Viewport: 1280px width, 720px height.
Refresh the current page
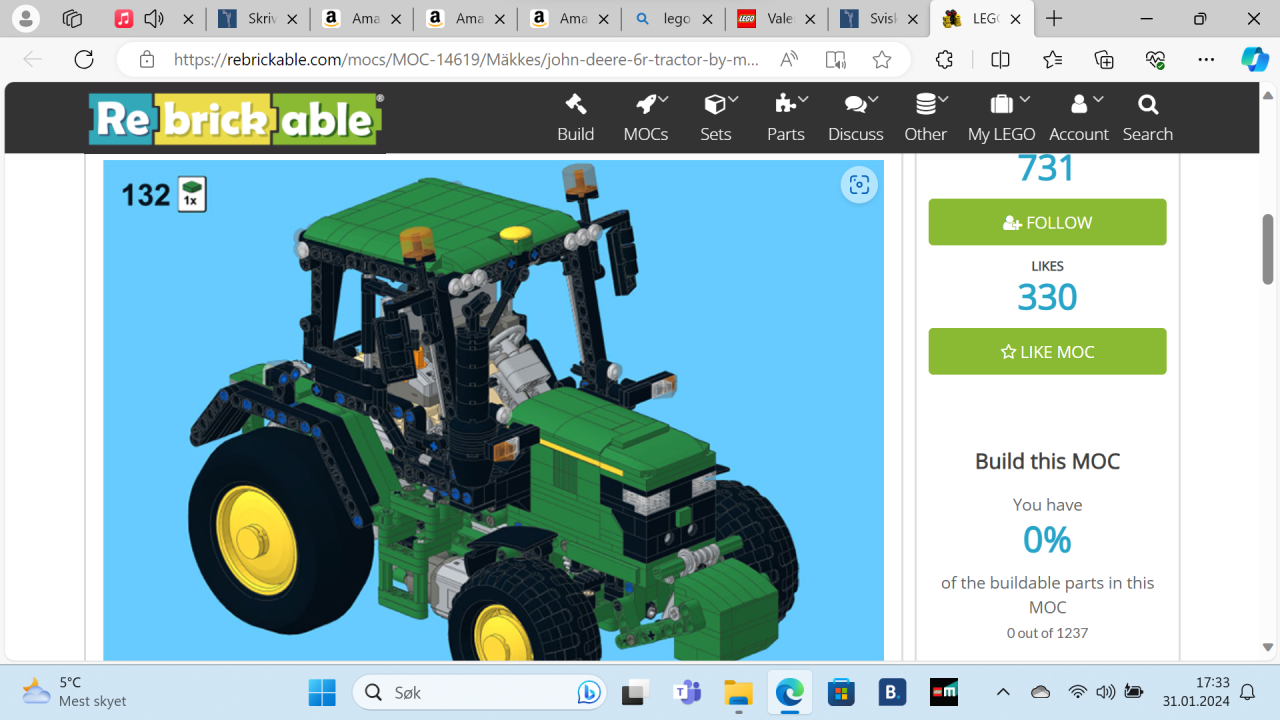tap(84, 60)
